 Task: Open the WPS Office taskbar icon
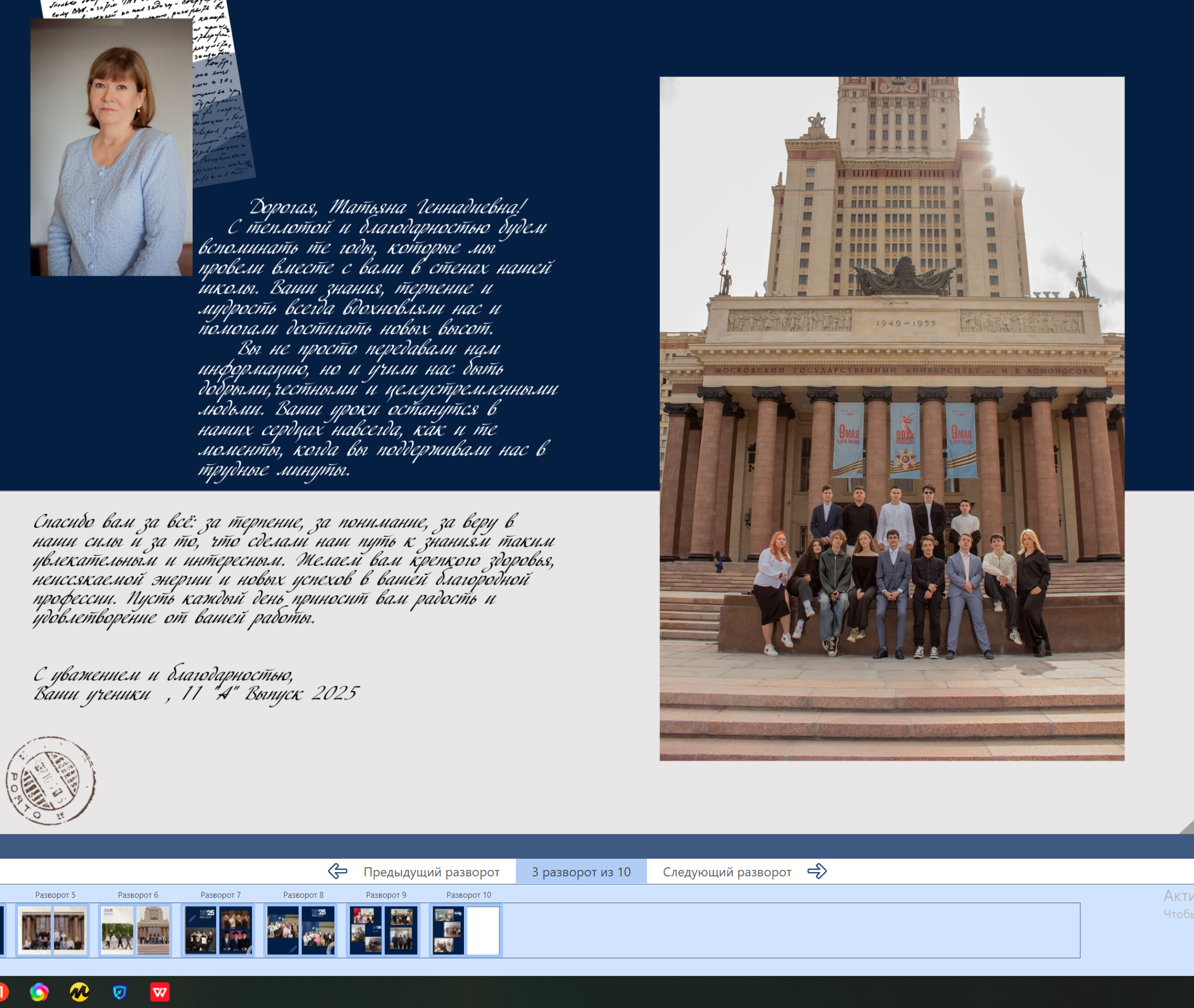[159, 992]
